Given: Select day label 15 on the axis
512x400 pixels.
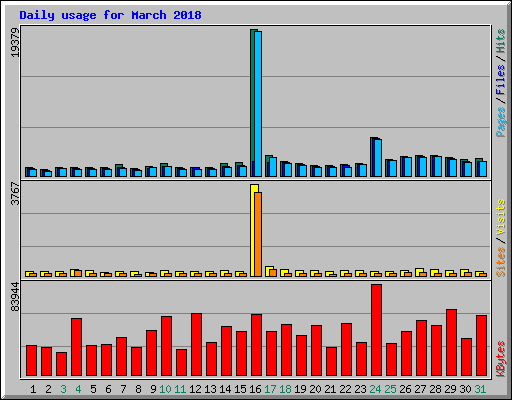Looking at the screenshot, I should pos(240,389).
